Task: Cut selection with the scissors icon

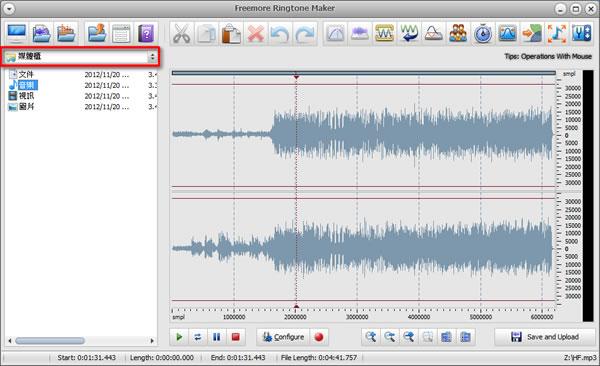Action: (181, 34)
